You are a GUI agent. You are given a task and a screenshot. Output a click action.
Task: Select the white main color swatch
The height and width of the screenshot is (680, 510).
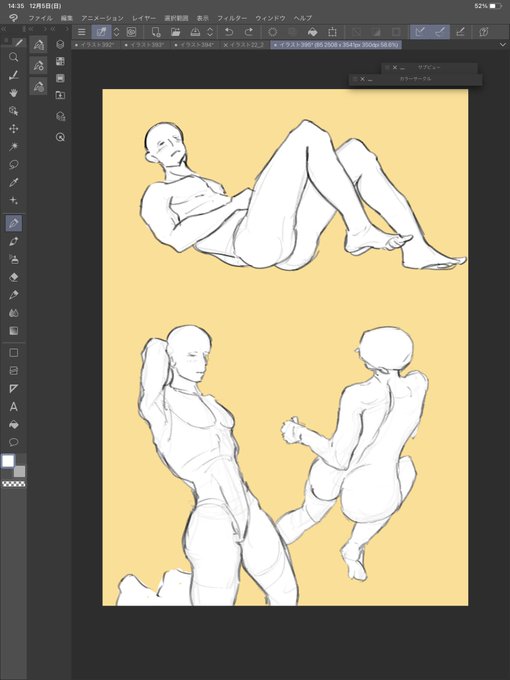tap(8, 461)
